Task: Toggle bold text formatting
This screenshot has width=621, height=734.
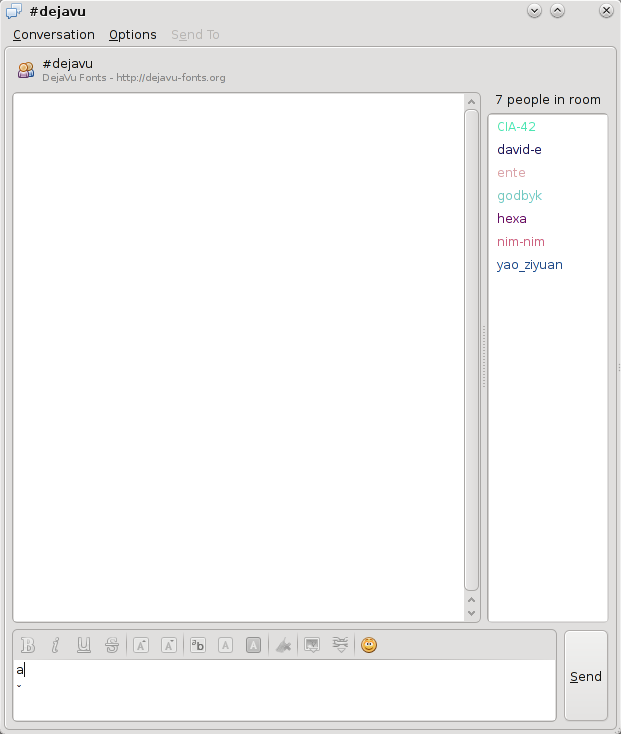Action: (28, 645)
